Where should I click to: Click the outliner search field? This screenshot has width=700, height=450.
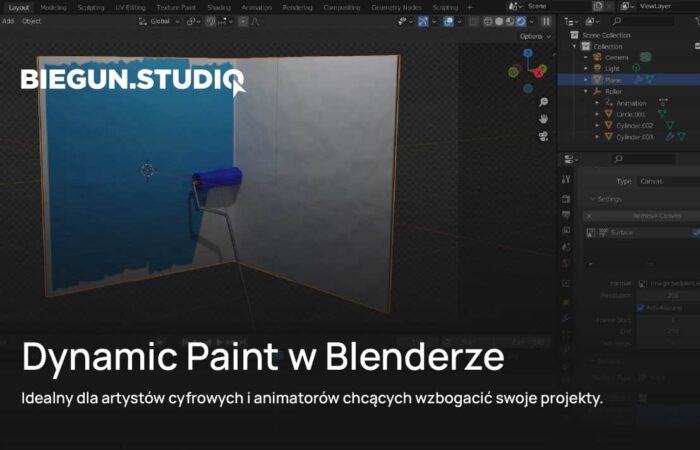click(643, 21)
